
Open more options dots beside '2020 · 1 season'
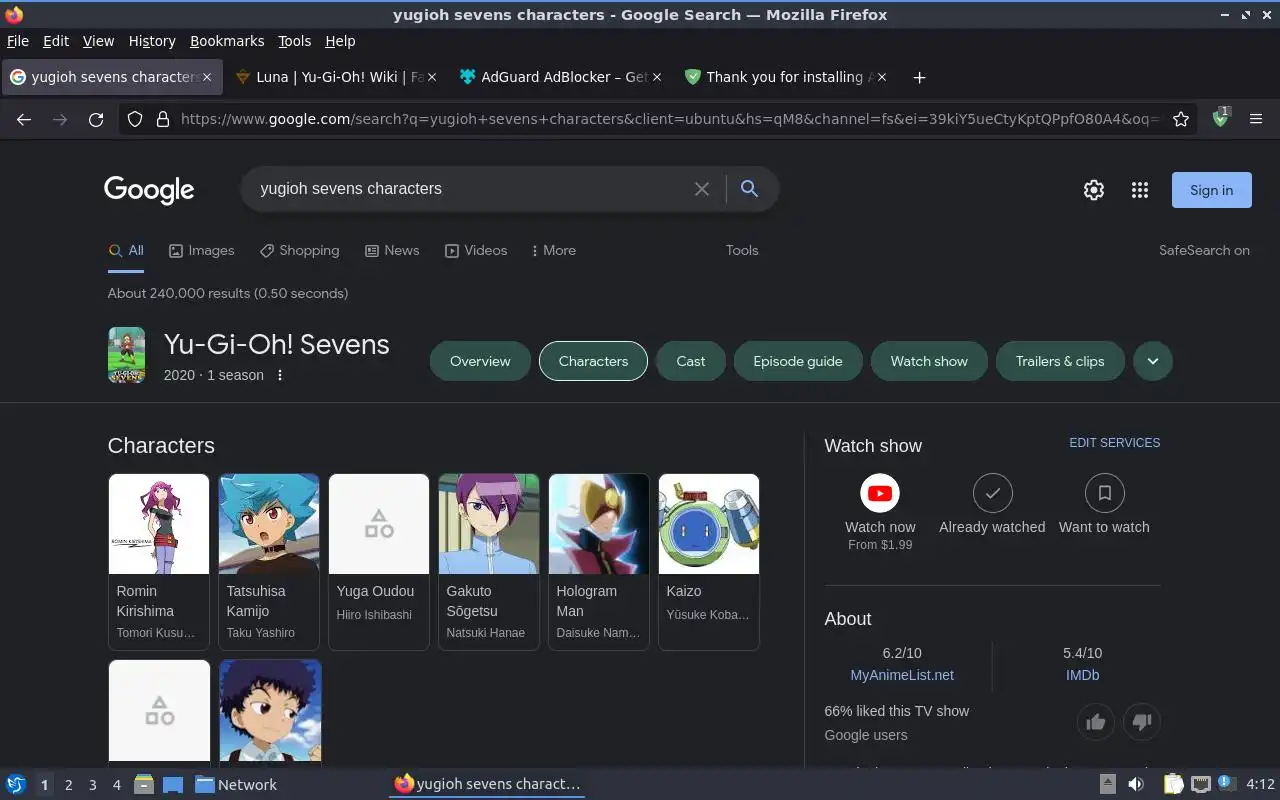pos(280,375)
